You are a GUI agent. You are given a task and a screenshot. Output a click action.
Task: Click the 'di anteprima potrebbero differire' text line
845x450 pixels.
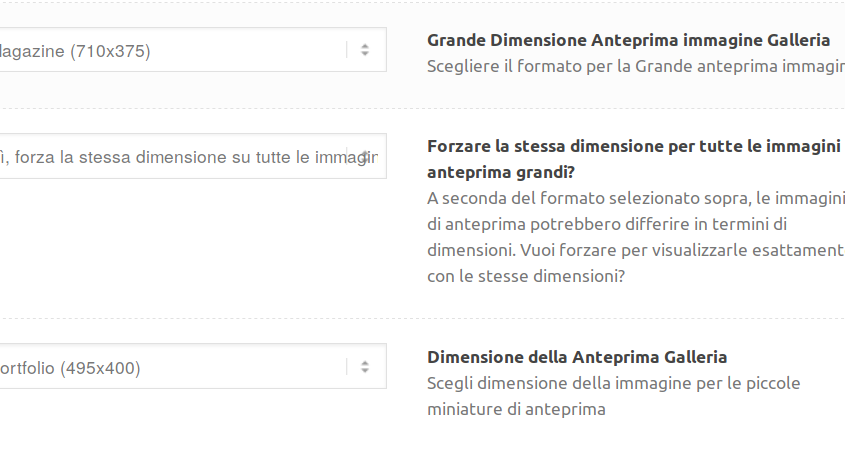pyautogui.click(x=607, y=224)
